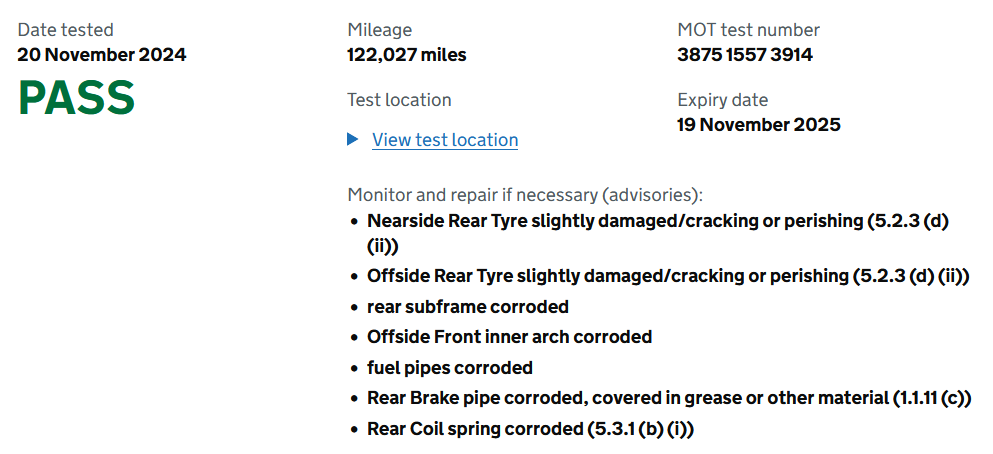Select the 122,027 miles value

tap(407, 55)
